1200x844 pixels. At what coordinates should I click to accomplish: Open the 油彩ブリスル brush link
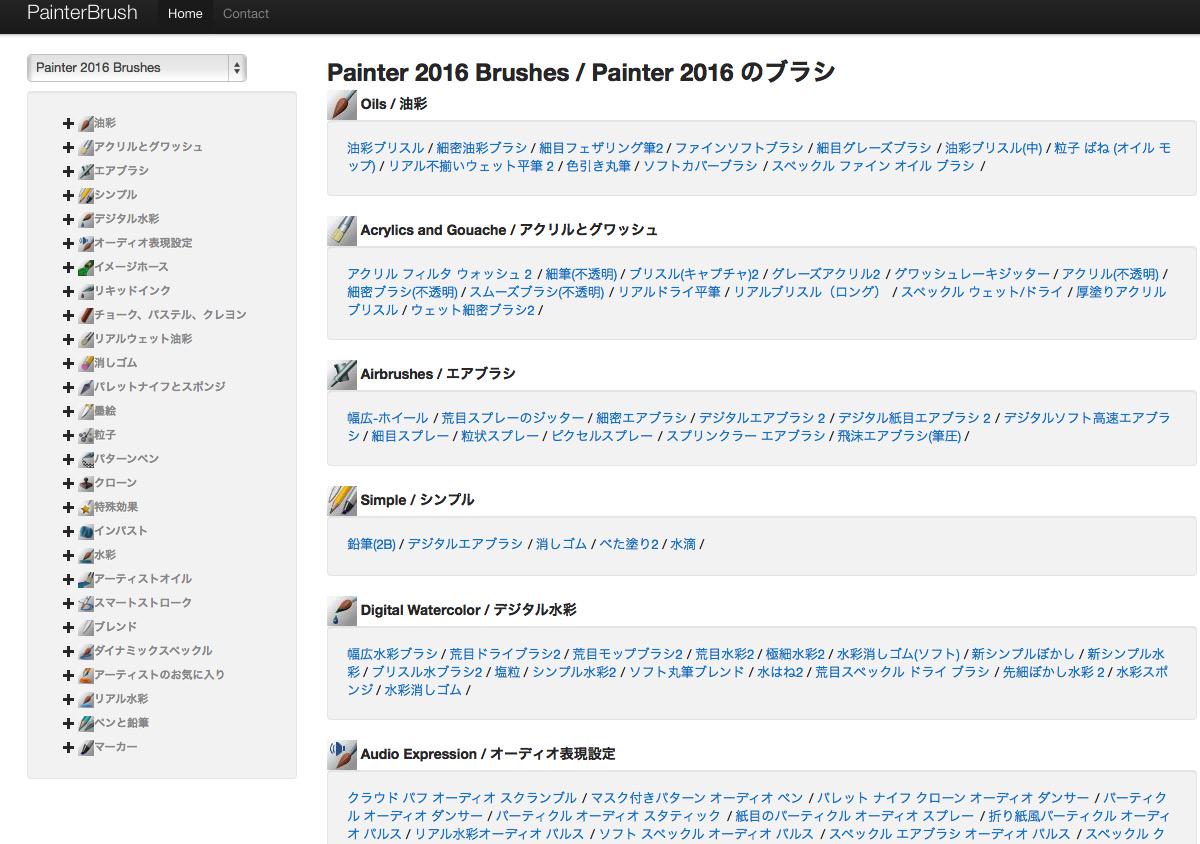[x=386, y=148]
